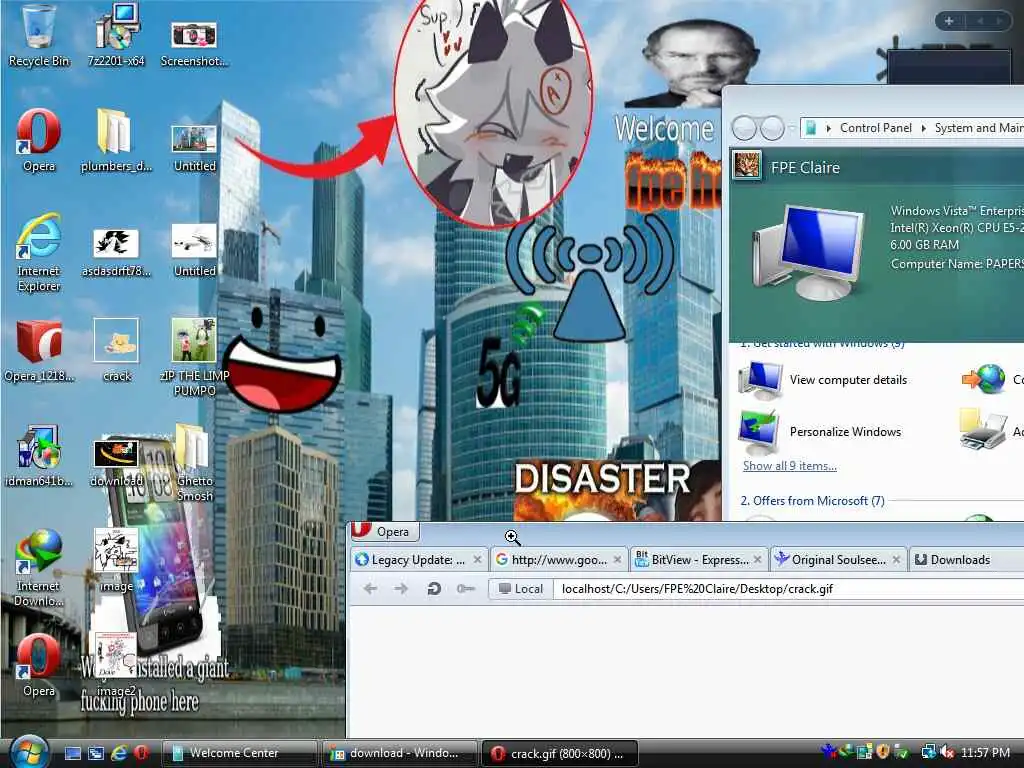Click the Opera forward navigation arrow

(401, 588)
